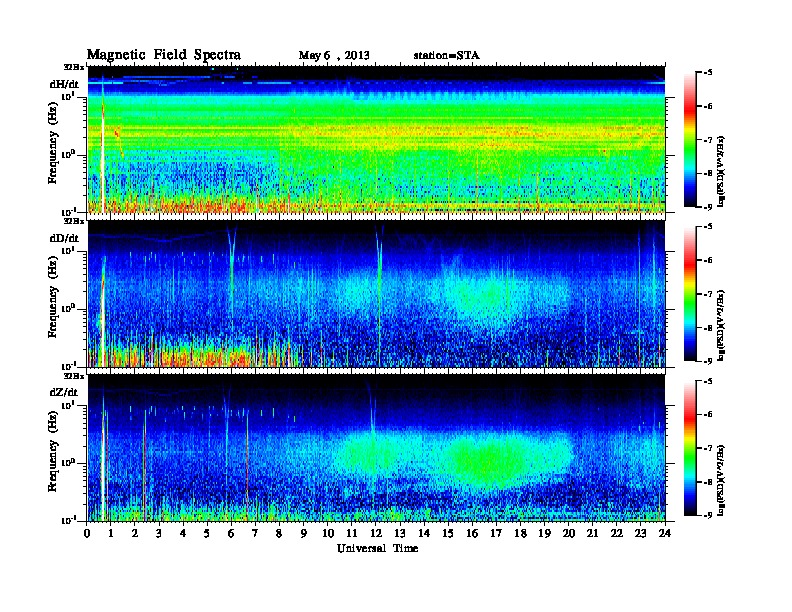
Task: Click the '3' hour tick label
Action: coord(159,534)
